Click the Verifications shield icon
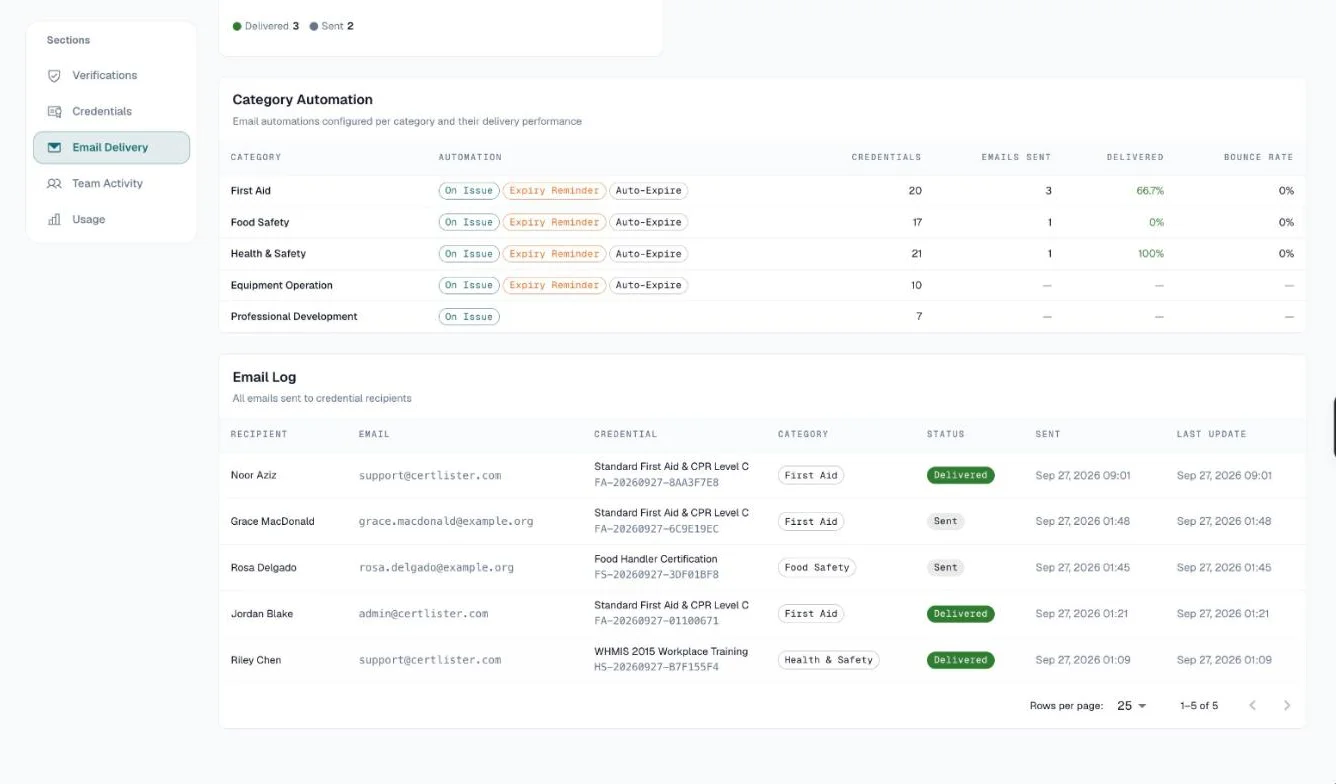The height and width of the screenshot is (784, 1336). pyautogui.click(x=55, y=76)
